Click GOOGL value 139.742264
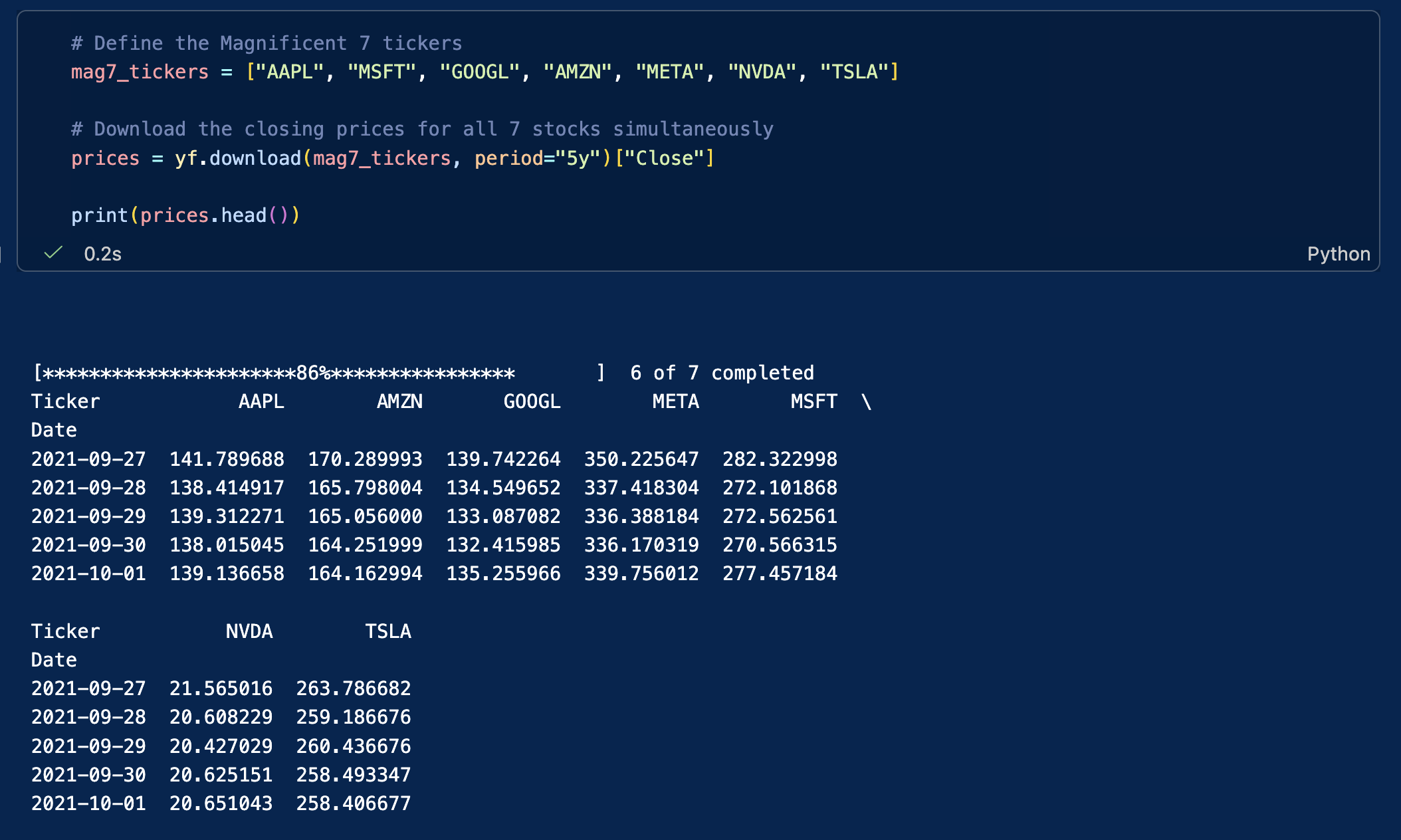This screenshot has height=840, width=1401. coord(503,459)
